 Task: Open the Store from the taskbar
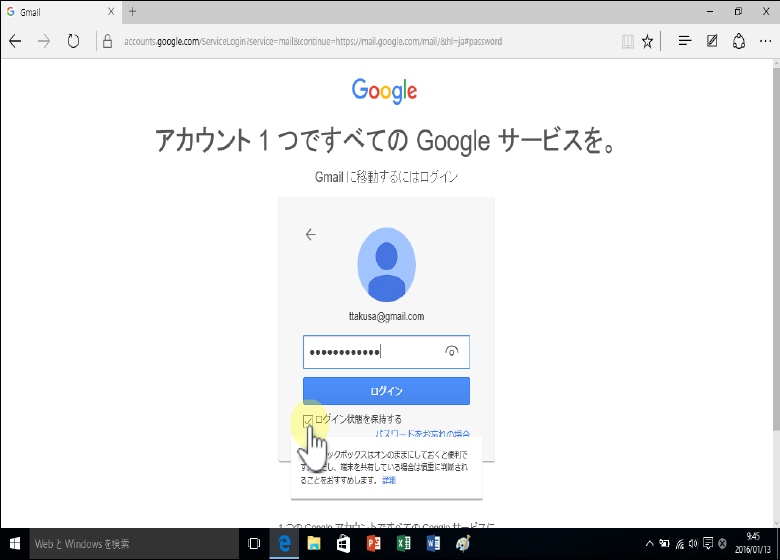(x=343, y=544)
